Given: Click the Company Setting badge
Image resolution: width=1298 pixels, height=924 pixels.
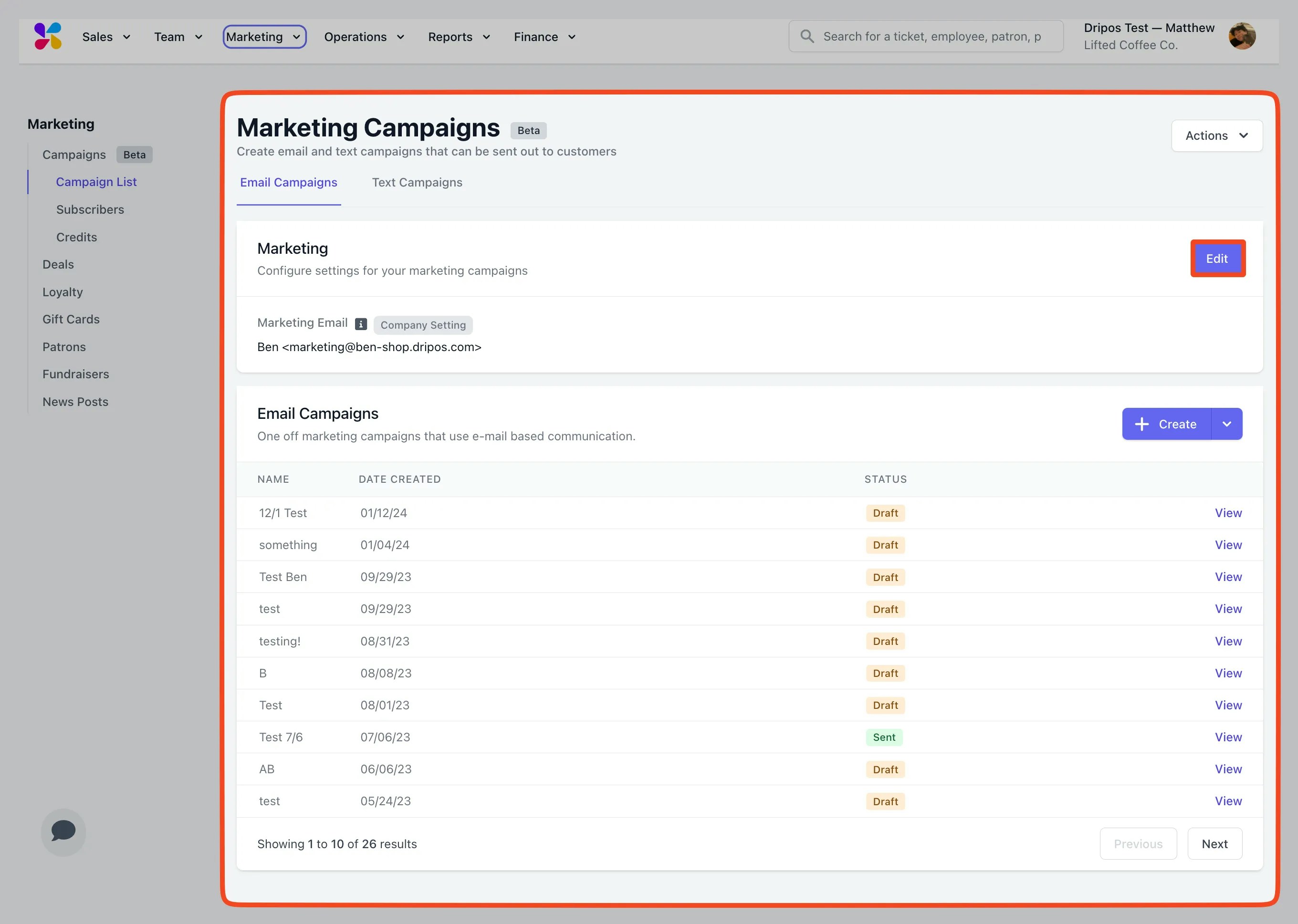Looking at the screenshot, I should pos(423,325).
